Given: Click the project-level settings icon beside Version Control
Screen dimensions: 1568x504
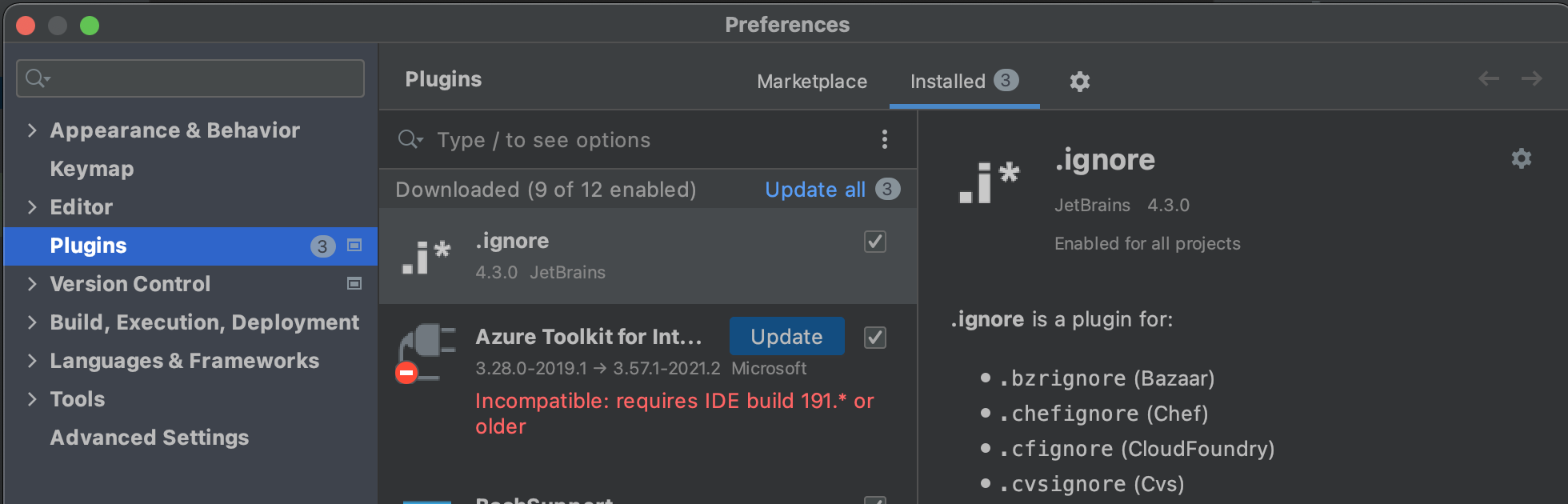Looking at the screenshot, I should coord(354,284).
